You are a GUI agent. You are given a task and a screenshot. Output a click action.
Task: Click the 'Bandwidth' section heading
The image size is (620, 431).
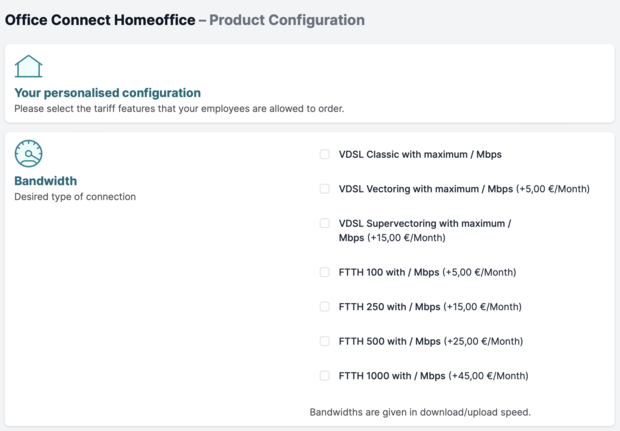45,181
